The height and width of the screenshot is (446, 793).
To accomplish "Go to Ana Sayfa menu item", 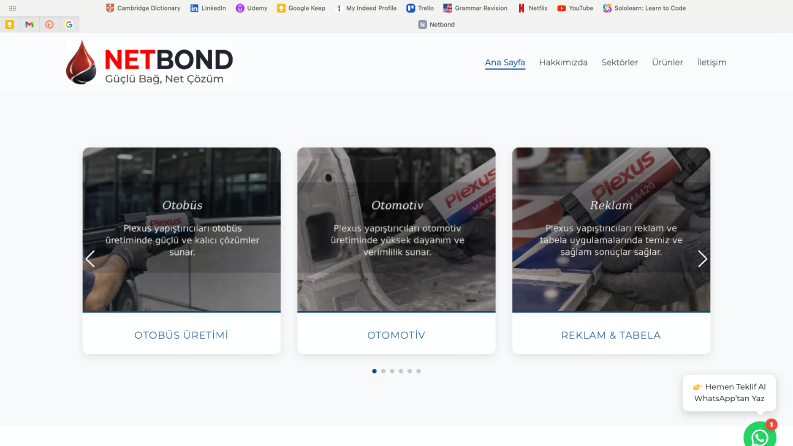I will click(x=505, y=62).
